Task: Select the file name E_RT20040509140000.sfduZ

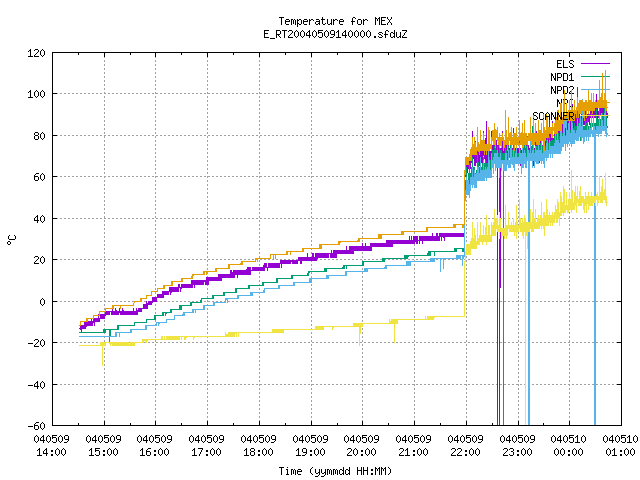Action: coord(336,34)
